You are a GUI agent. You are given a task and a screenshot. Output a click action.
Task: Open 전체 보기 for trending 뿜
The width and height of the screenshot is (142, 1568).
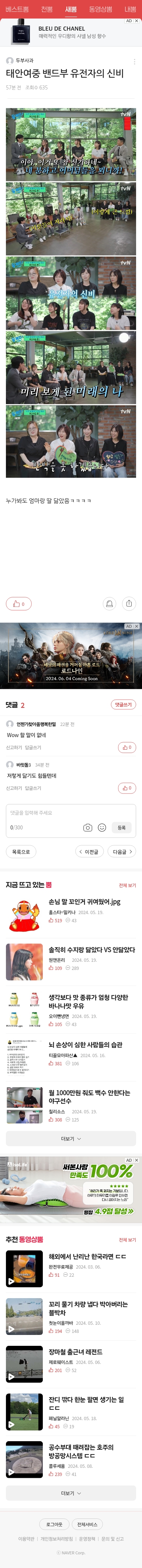[x=128, y=885]
